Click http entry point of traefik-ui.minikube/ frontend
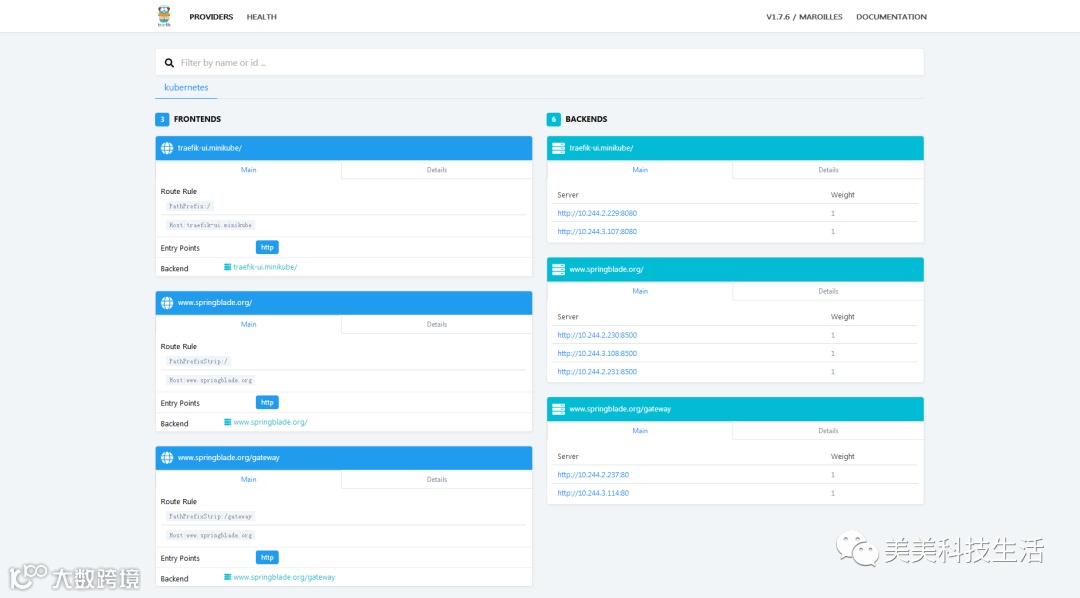Image resolution: width=1080 pixels, height=598 pixels. 267,247
